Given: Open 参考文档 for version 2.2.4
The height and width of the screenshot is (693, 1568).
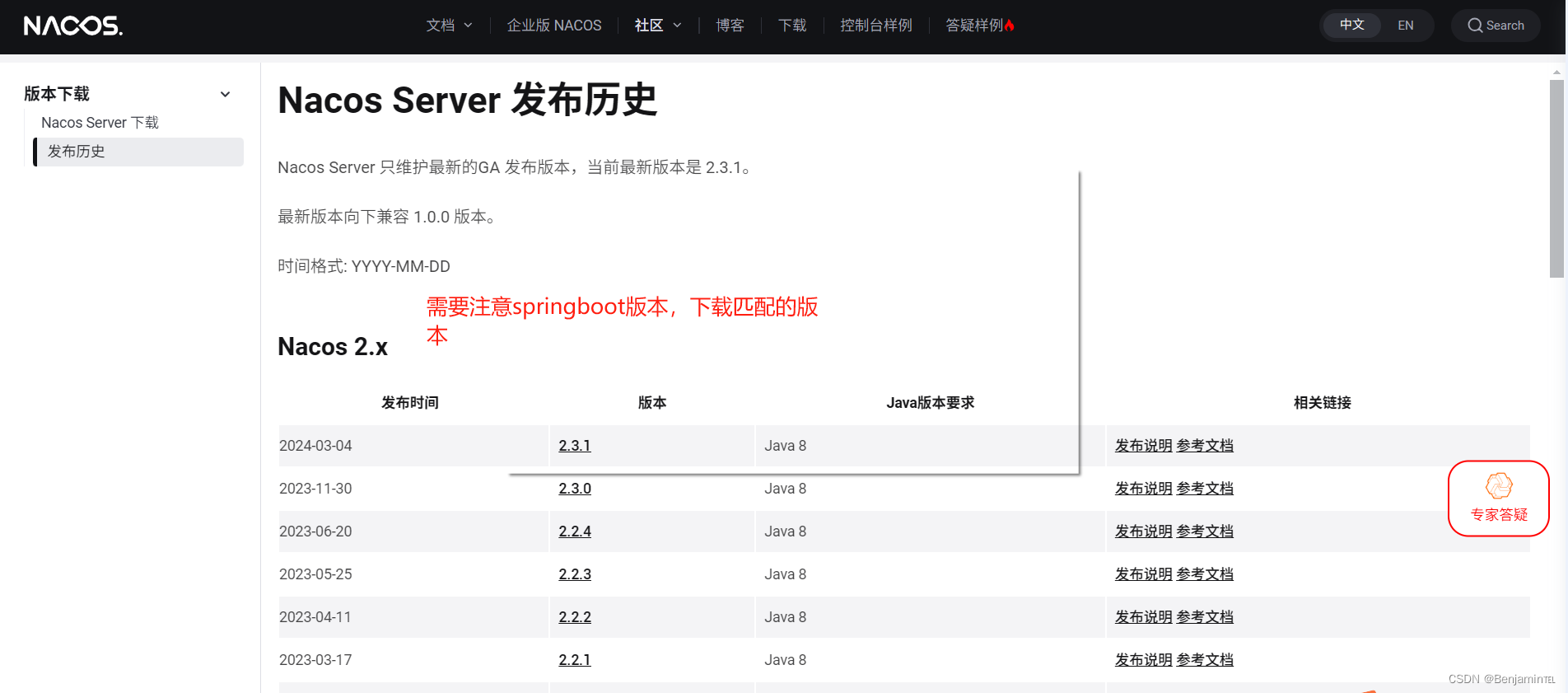Looking at the screenshot, I should point(1205,531).
